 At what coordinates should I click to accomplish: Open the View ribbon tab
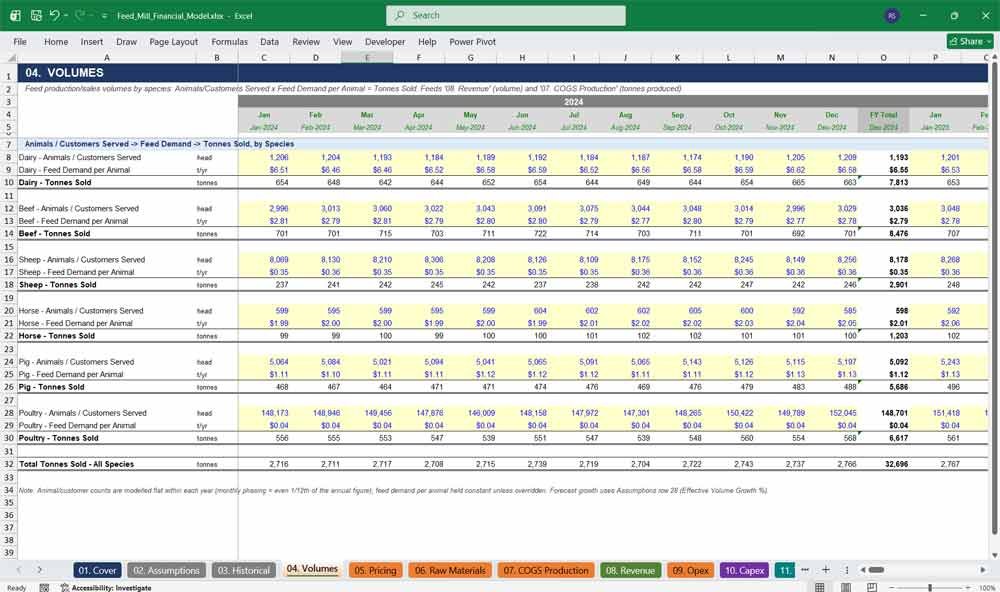click(x=342, y=41)
